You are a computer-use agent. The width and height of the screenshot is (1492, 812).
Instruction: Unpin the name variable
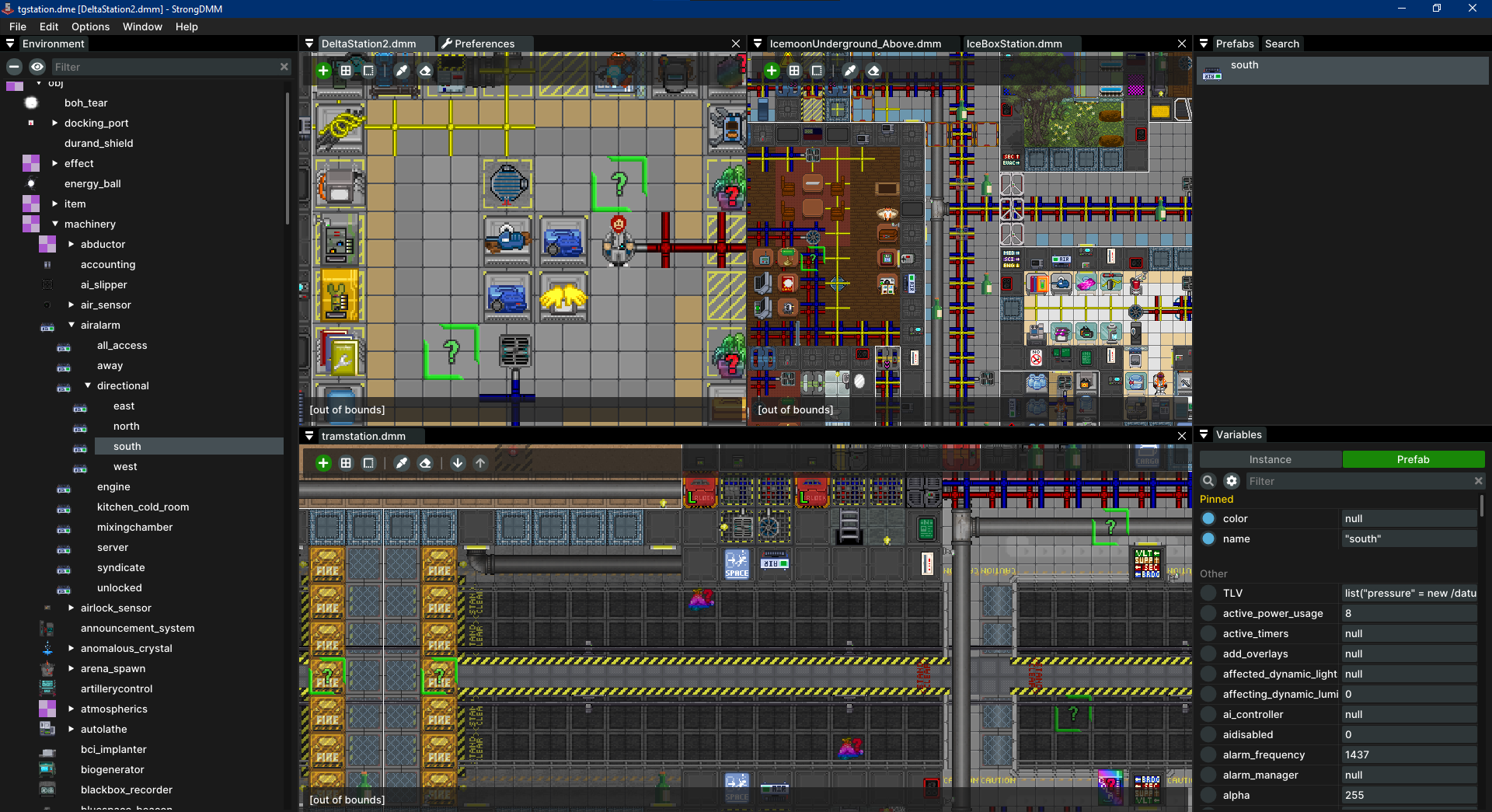pyautogui.click(x=1208, y=538)
